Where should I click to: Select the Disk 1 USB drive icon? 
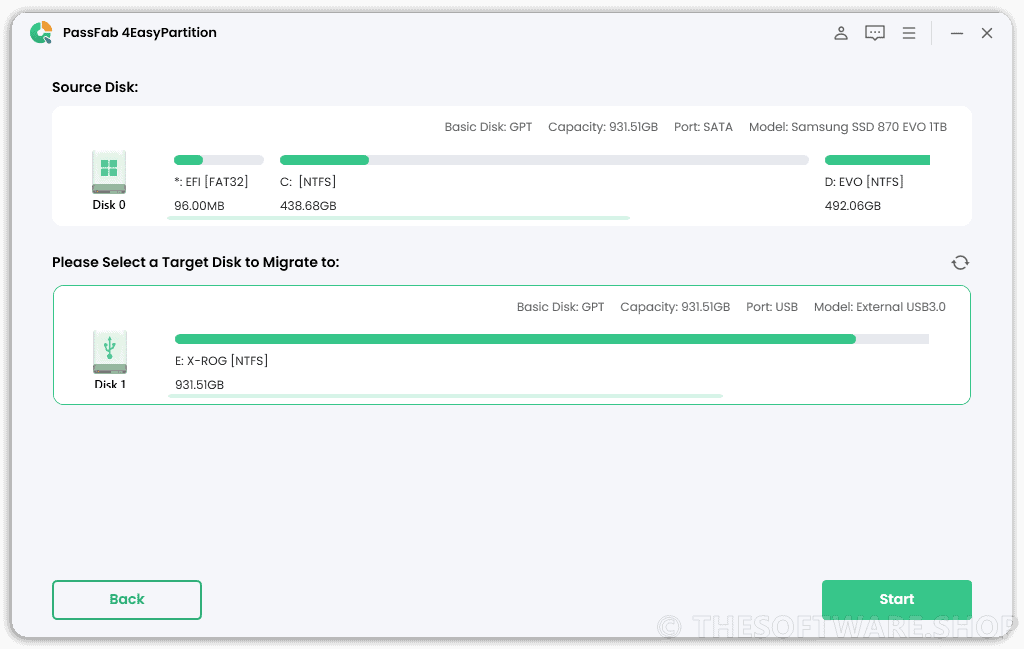110,351
